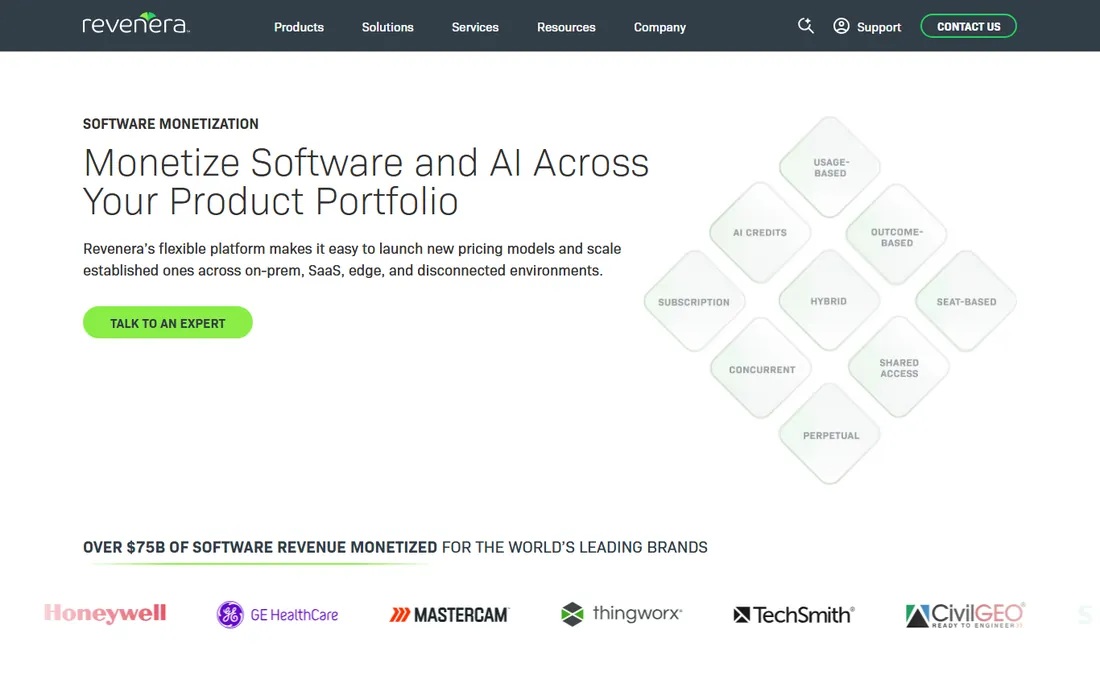
Task: Open the Products menu
Action: pos(299,27)
